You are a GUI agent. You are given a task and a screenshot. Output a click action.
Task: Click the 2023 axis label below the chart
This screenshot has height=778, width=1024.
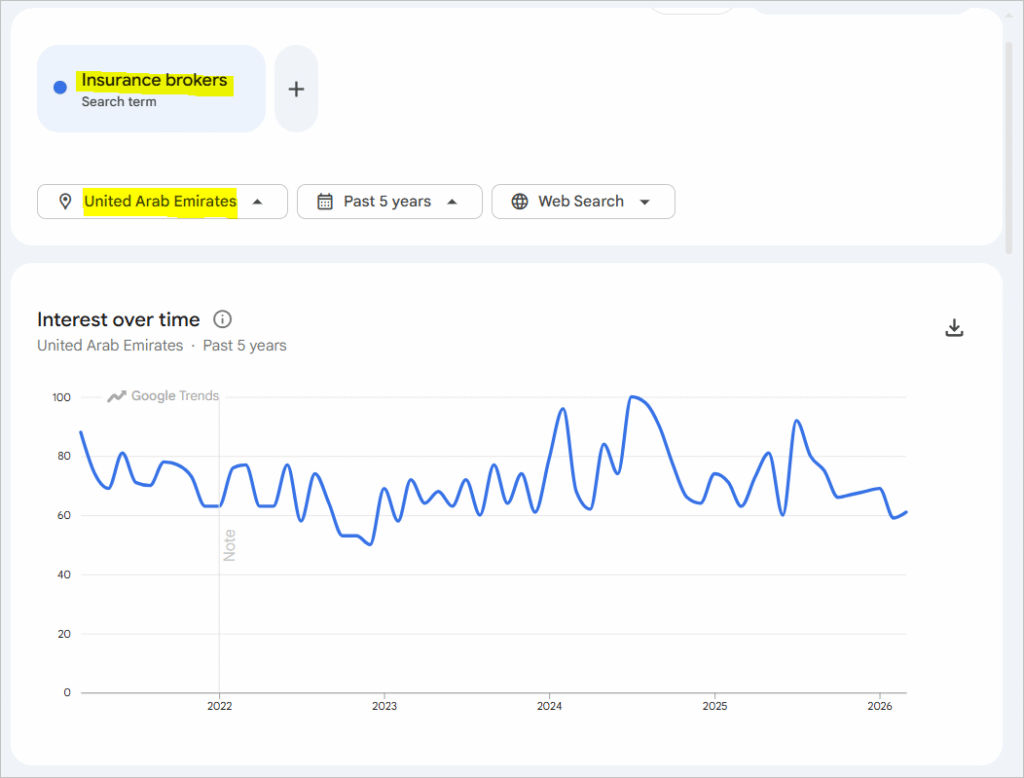(384, 706)
